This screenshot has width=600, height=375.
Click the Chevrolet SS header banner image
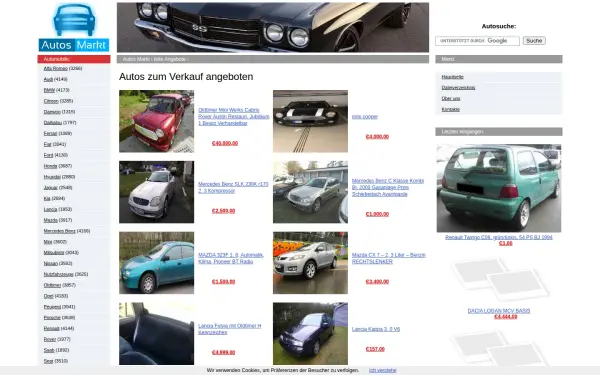point(273,27)
